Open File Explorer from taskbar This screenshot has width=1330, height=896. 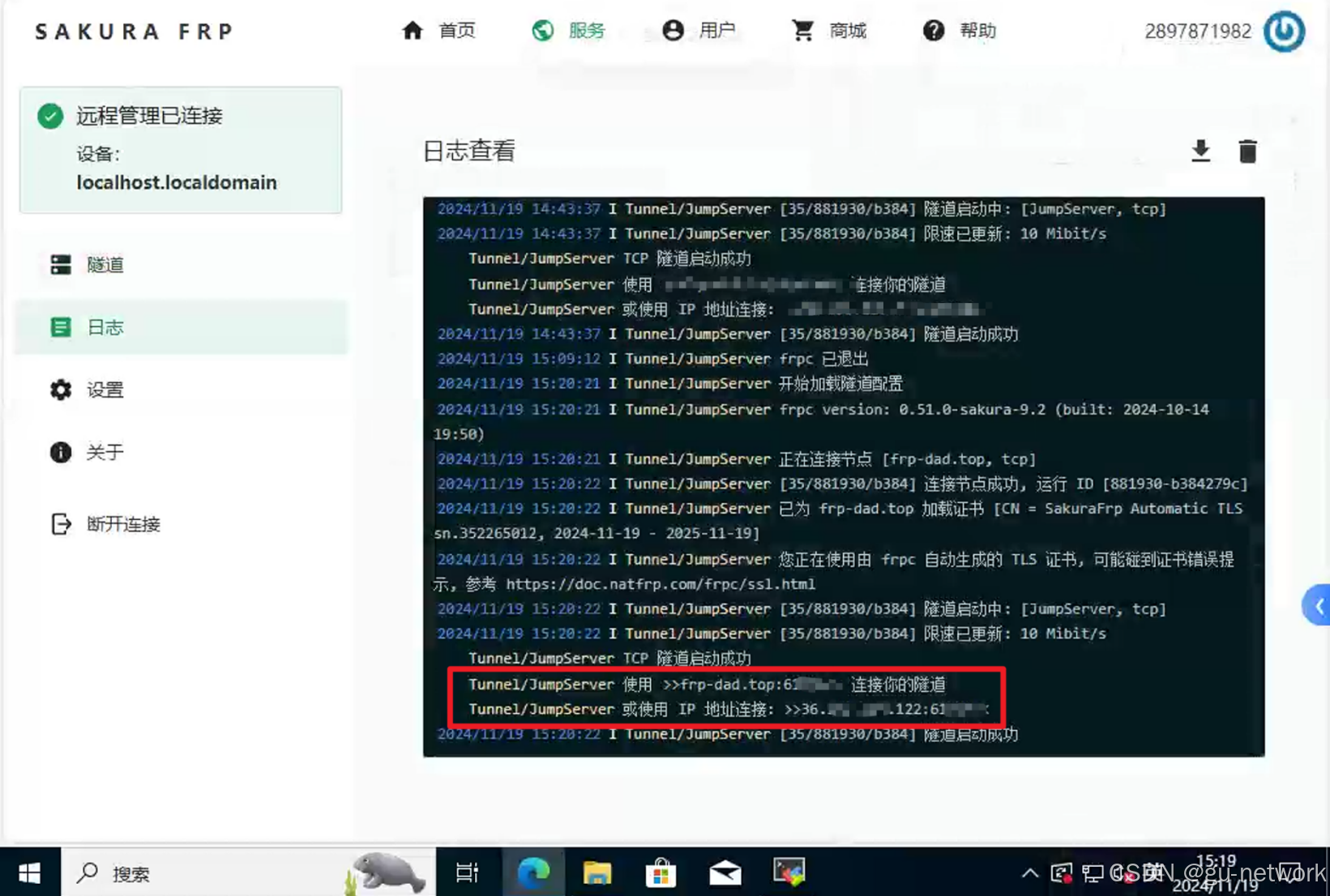coord(597,873)
